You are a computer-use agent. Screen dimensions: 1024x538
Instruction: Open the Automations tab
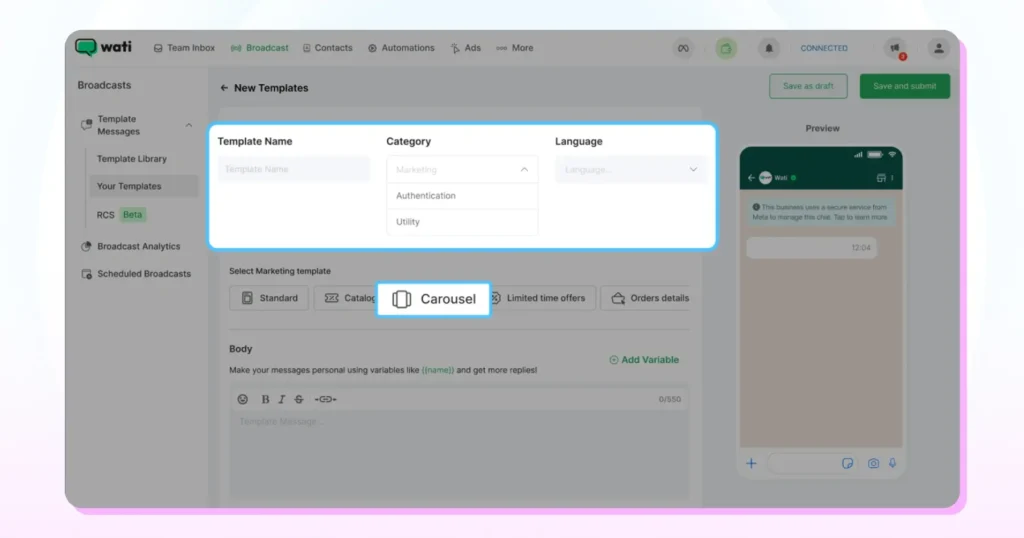[x=401, y=48]
